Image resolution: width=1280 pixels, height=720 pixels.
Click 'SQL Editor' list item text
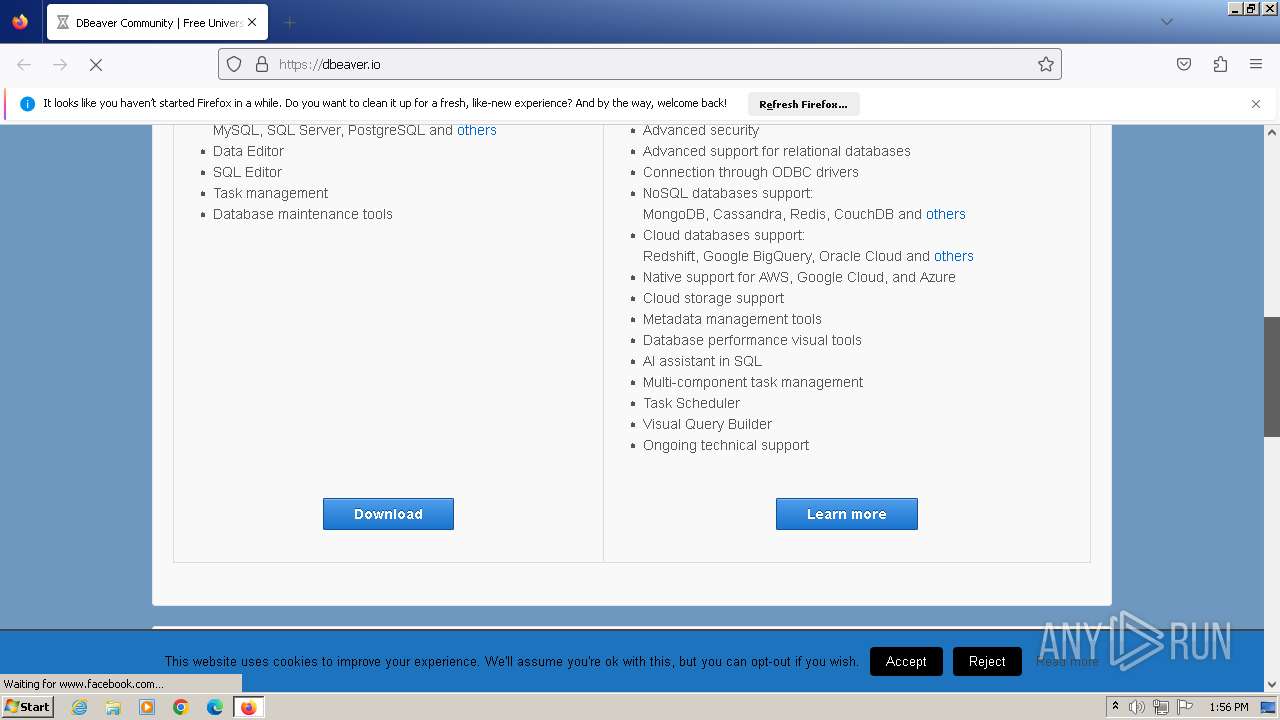pos(248,172)
